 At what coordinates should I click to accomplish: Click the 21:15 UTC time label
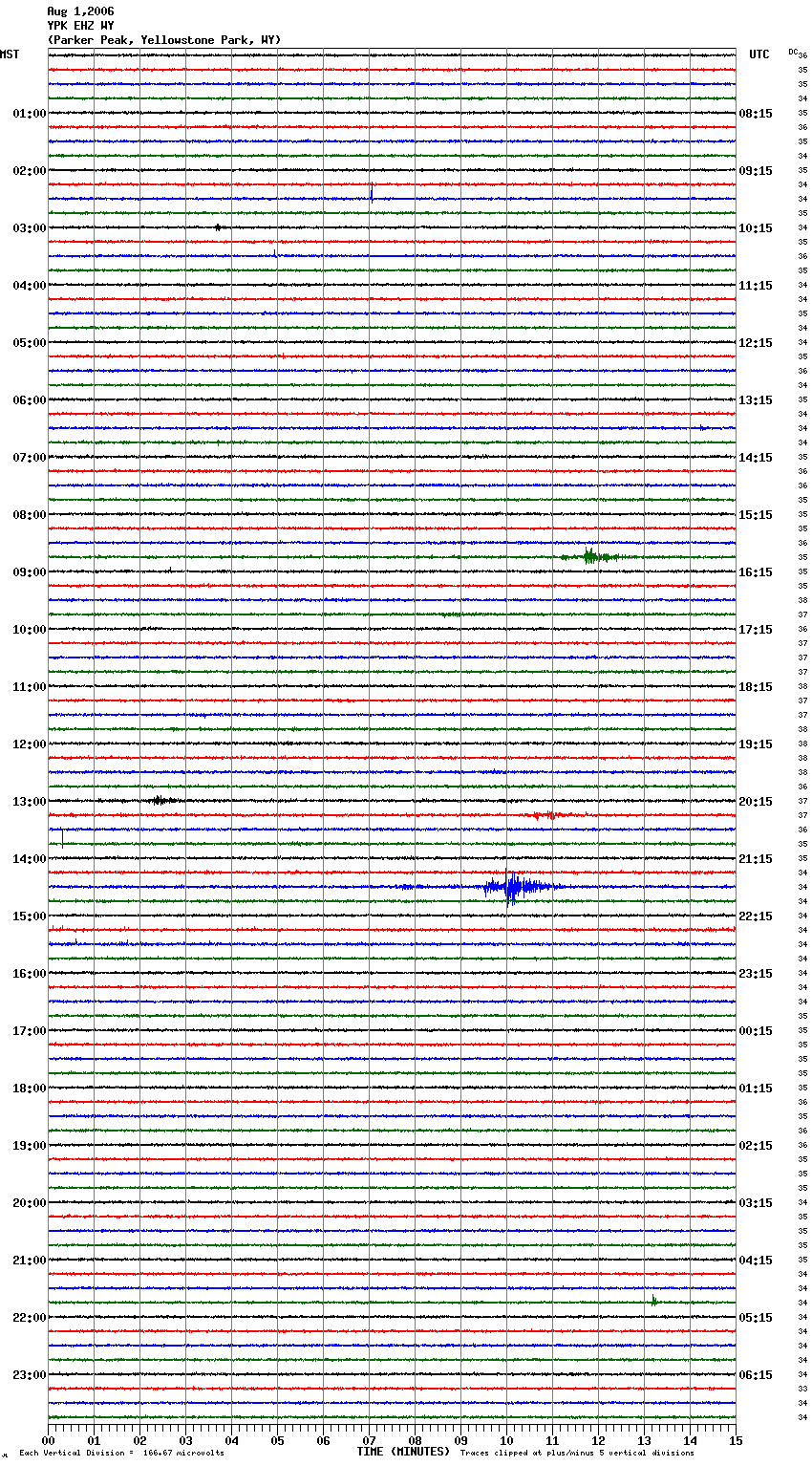pos(756,859)
